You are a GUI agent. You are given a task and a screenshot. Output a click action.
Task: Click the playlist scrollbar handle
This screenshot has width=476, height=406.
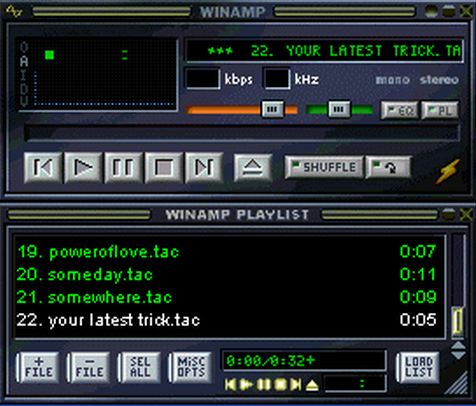[x=457, y=321]
